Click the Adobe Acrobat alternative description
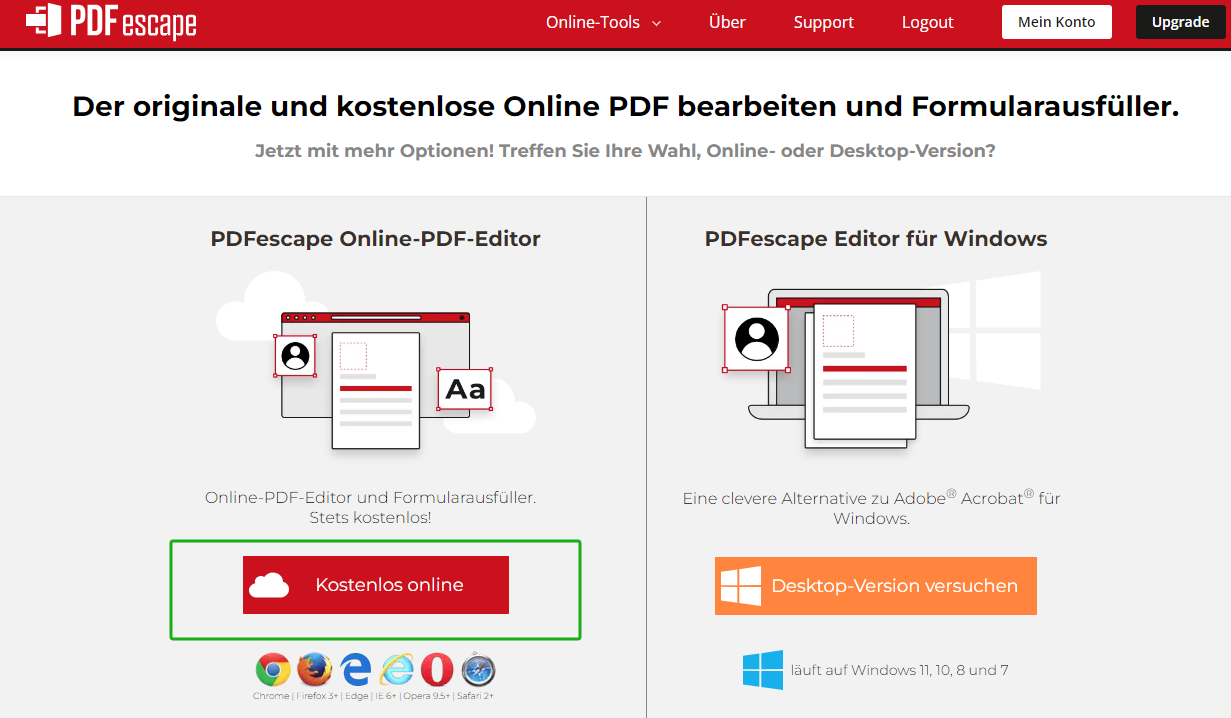Image resolution: width=1231 pixels, height=718 pixels. [x=872, y=508]
